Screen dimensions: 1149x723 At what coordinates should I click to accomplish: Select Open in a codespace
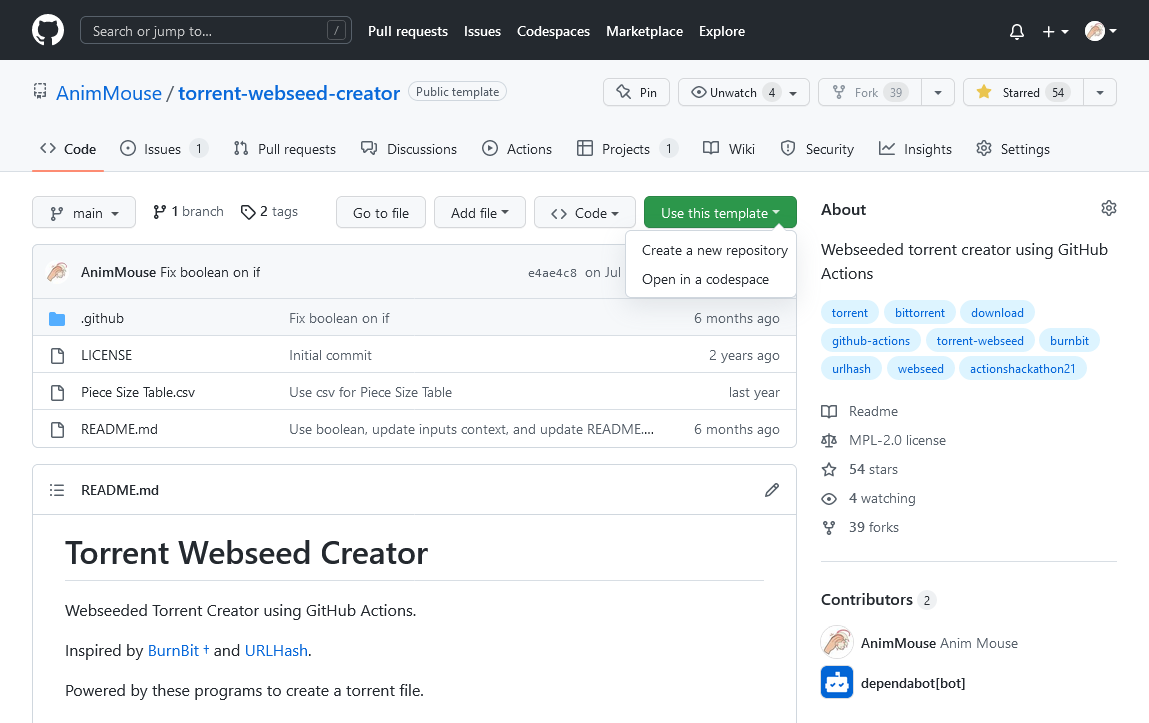[705, 279]
